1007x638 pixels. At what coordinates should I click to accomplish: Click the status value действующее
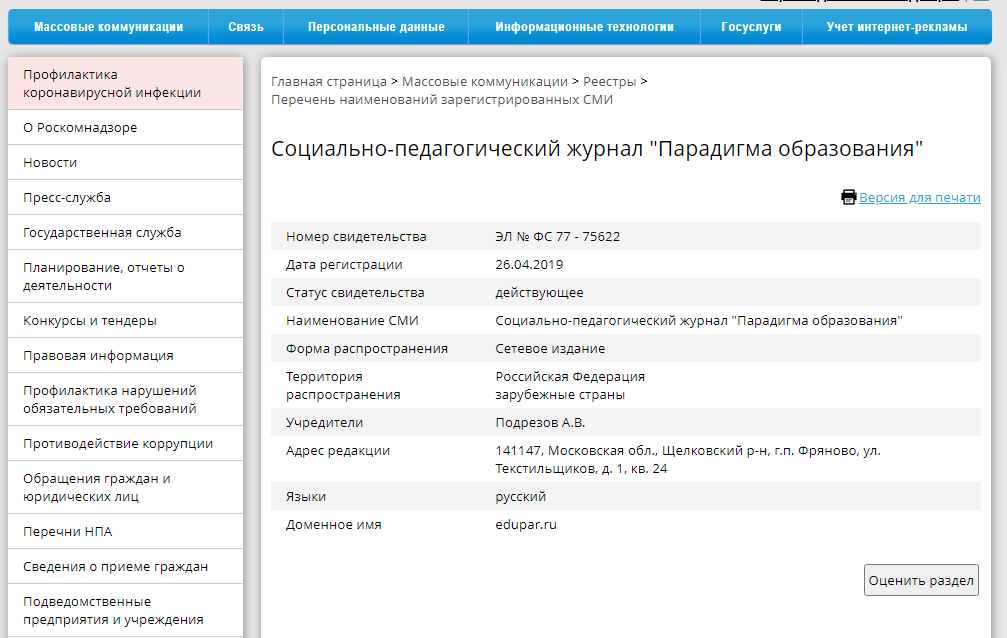point(539,292)
